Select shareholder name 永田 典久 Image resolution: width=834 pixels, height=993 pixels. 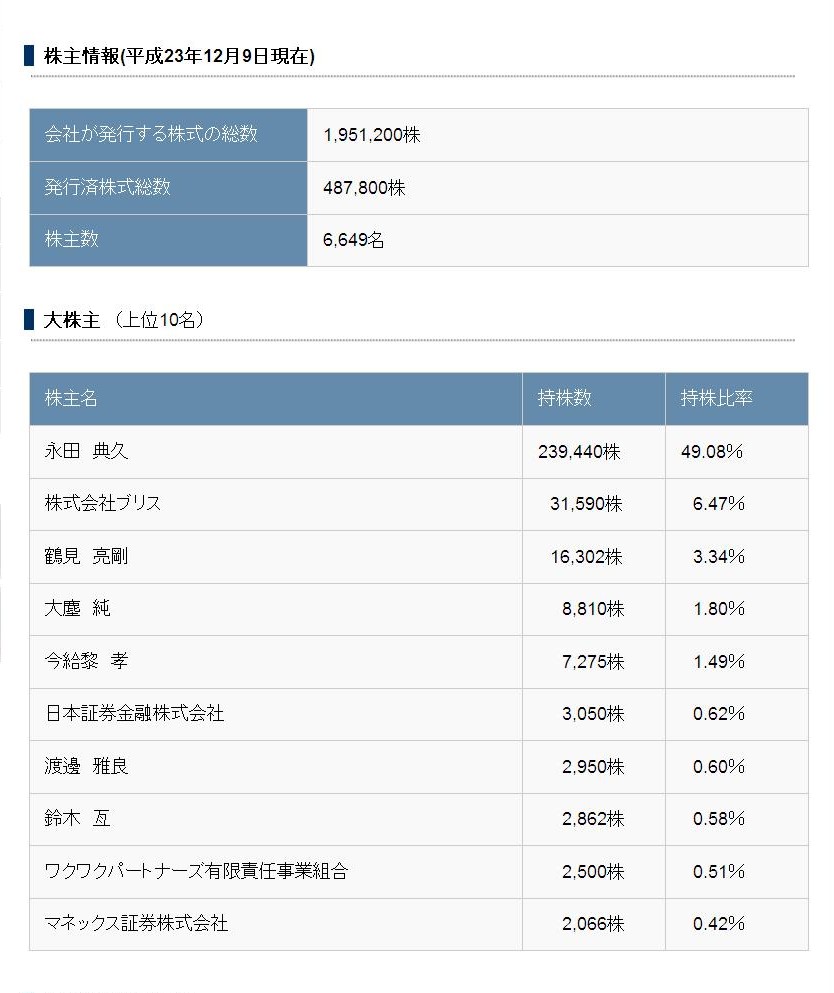click(86, 451)
